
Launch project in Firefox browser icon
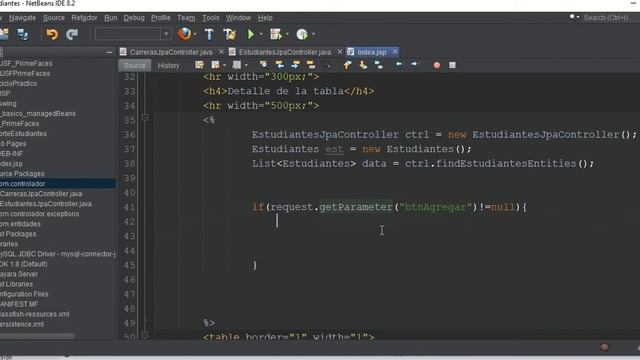click(x=184, y=34)
